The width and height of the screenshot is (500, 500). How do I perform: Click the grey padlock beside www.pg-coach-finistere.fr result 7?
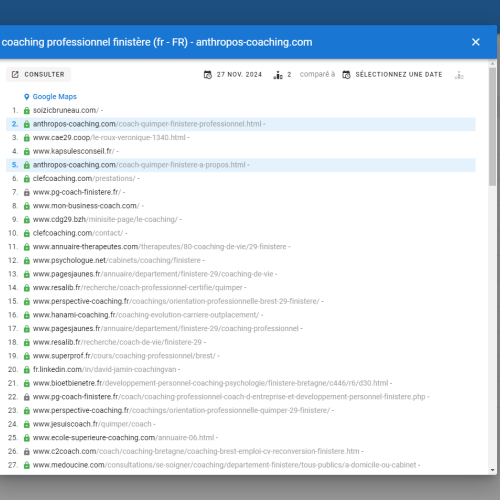click(x=27, y=192)
